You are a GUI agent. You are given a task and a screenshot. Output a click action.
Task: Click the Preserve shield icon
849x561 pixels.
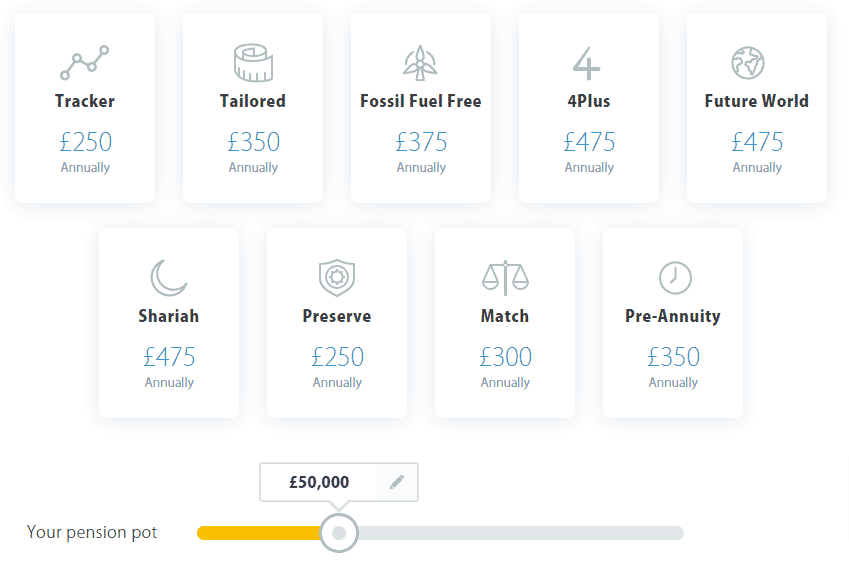(337, 278)
